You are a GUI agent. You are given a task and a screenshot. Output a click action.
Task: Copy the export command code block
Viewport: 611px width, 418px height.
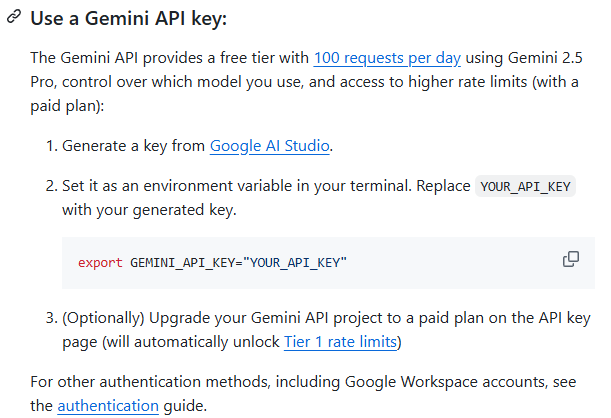(x=570, y=259)
